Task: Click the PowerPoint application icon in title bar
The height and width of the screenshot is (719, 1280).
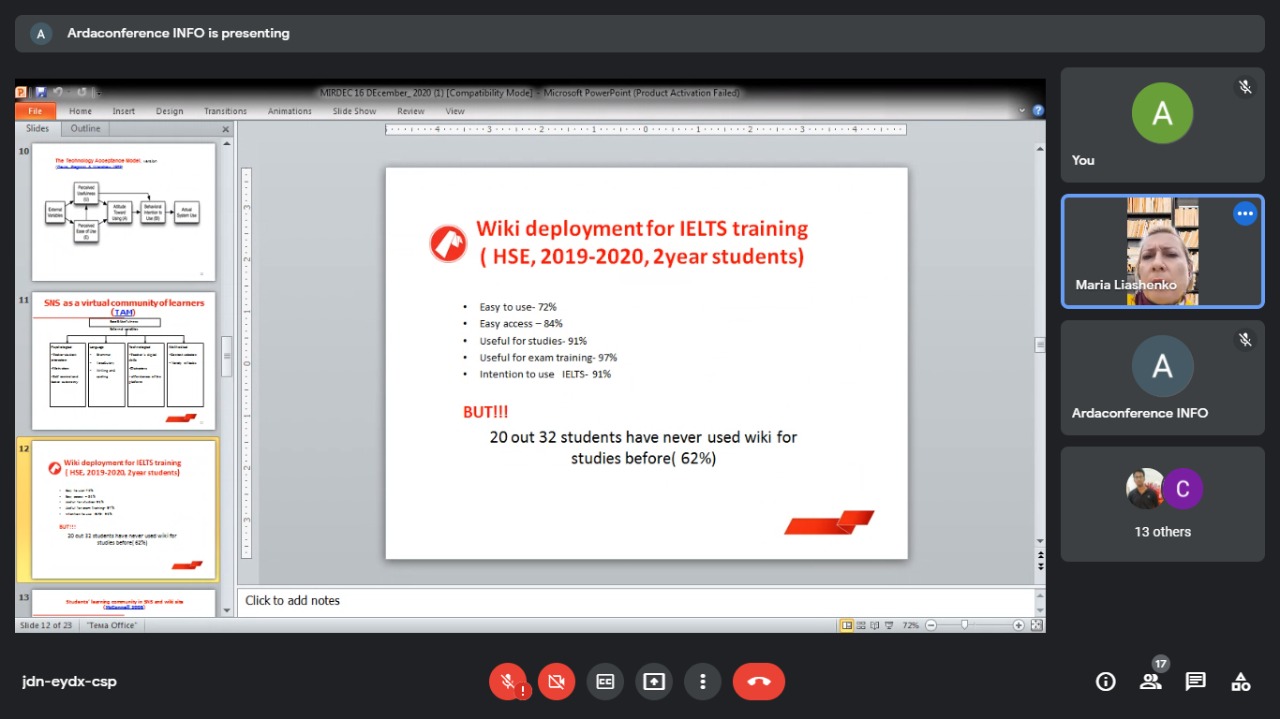Action: (22, 92)
